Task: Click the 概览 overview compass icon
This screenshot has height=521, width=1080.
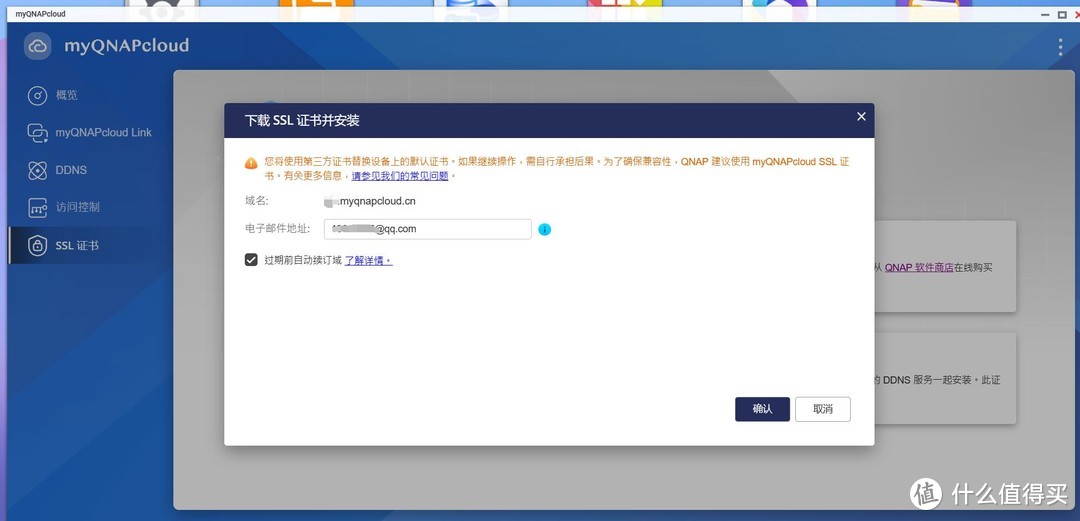Action: click(x=37, y=95)
